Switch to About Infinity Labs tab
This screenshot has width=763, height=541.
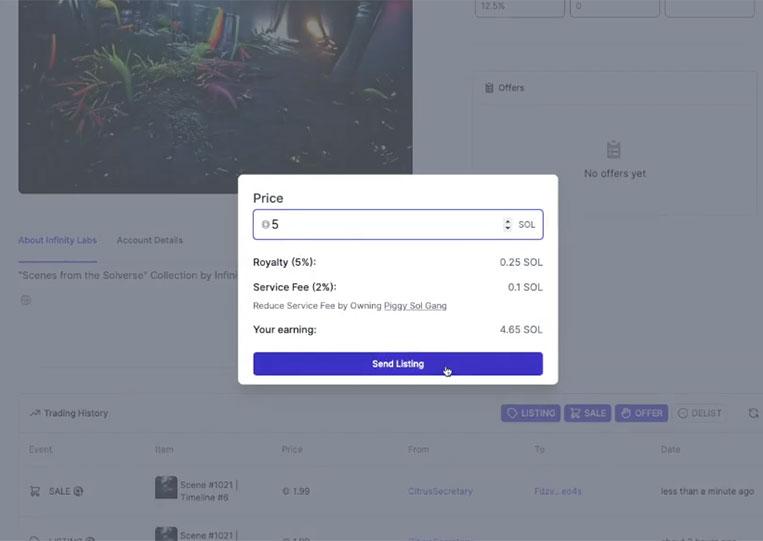click(x=57, y=240)
